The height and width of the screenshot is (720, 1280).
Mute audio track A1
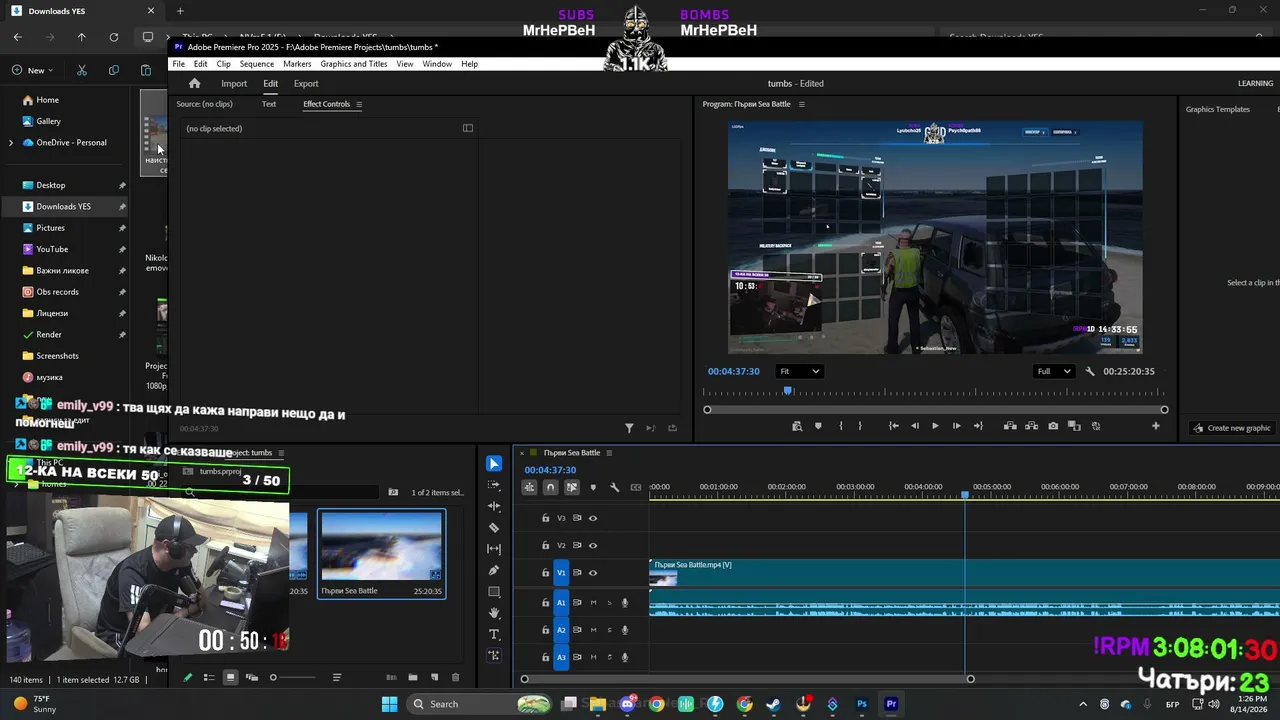593,602
